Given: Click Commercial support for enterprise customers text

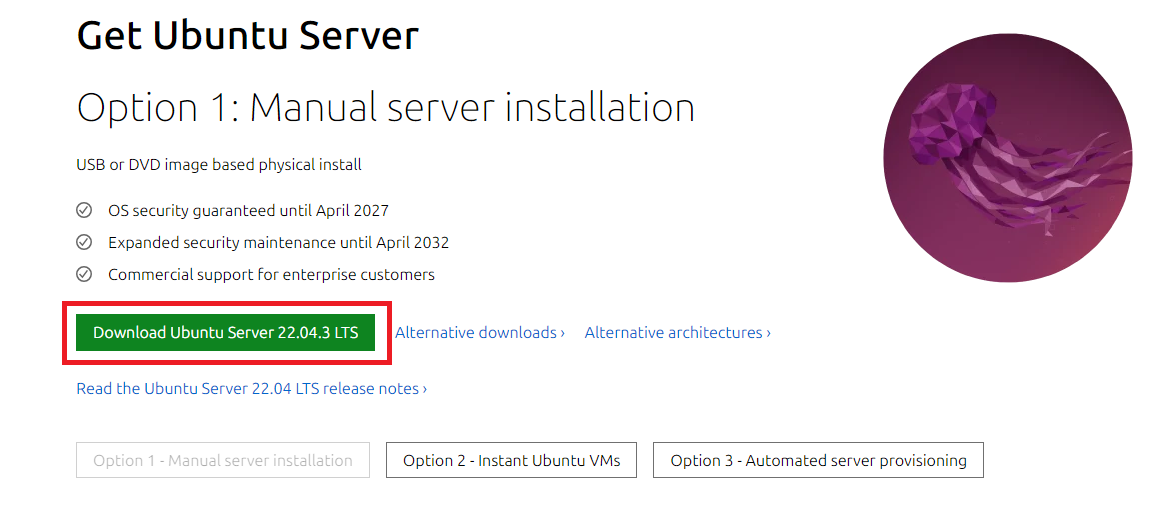Looking at the screenshot, I should pyautogui.click(x=272, y=275).
